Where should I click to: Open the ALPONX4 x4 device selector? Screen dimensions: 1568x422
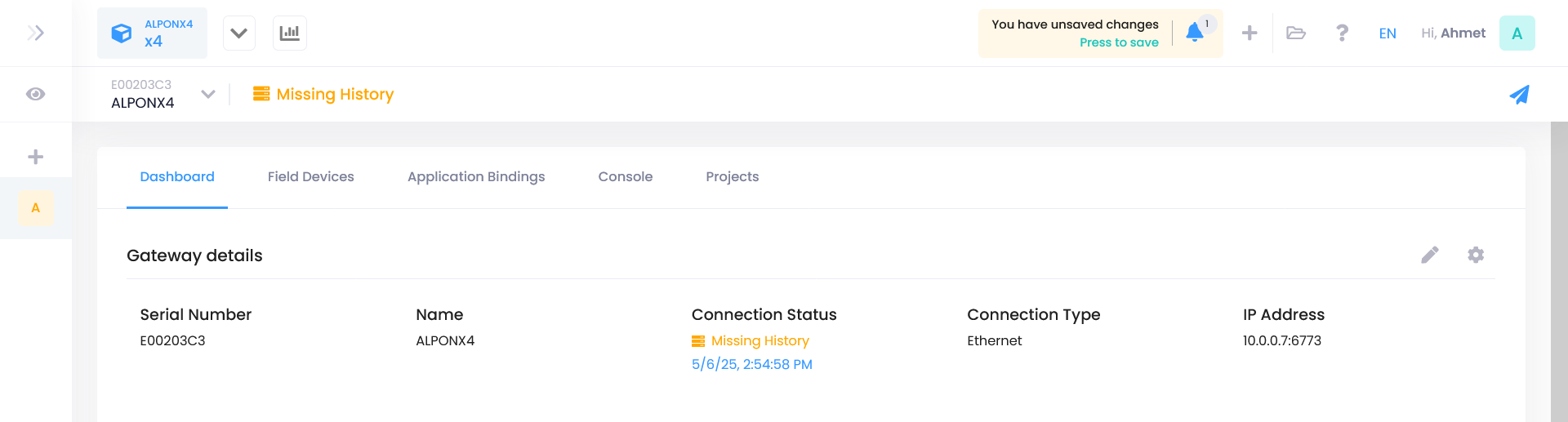(152, 33)
